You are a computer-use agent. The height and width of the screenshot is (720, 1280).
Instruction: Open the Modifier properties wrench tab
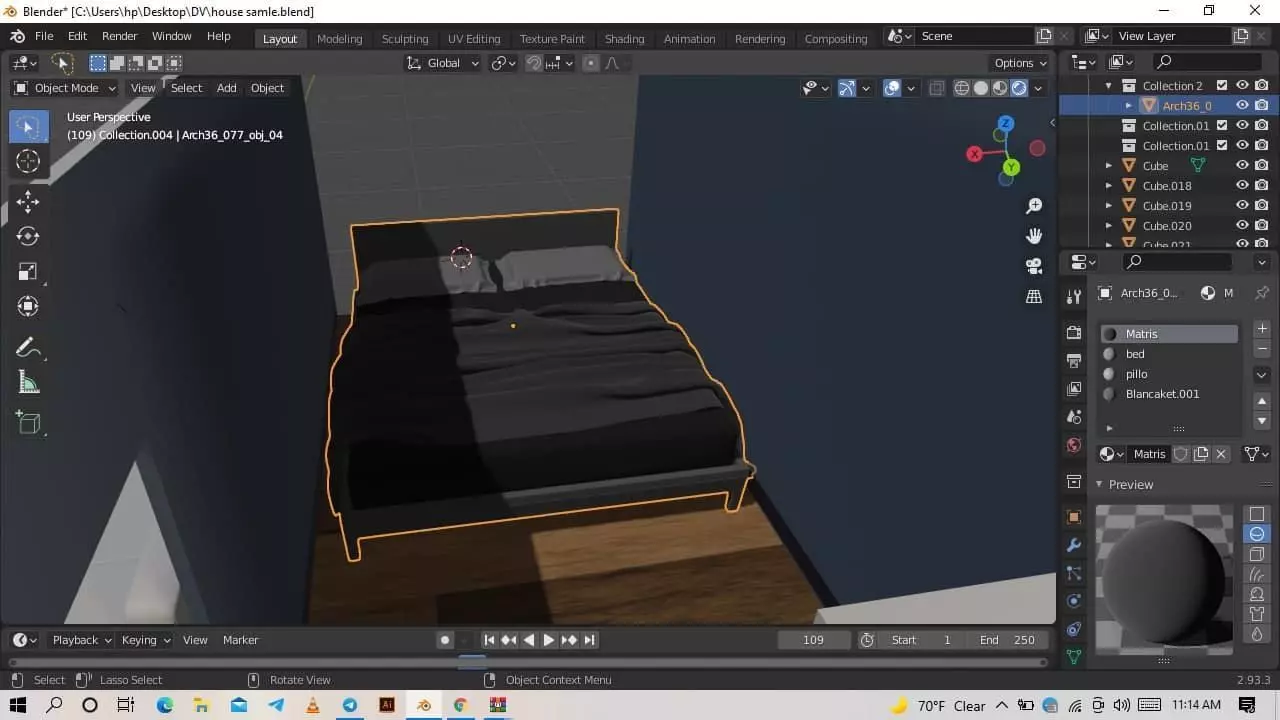click(1074, 545)
